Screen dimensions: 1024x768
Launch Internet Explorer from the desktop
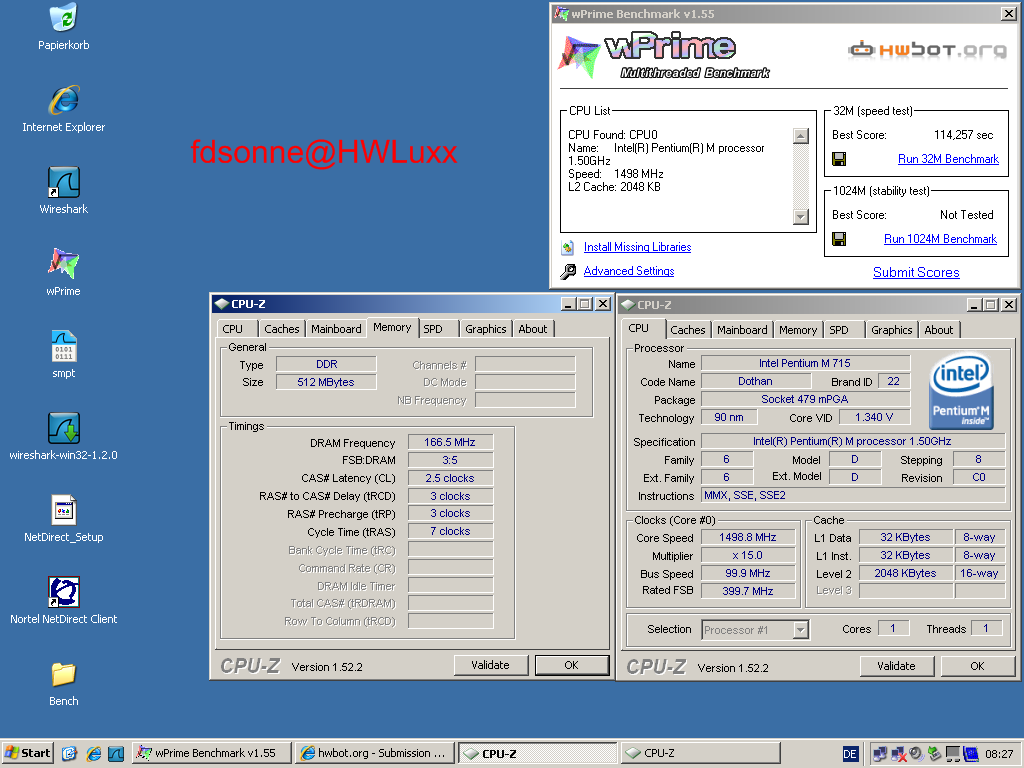click(63, 100)
